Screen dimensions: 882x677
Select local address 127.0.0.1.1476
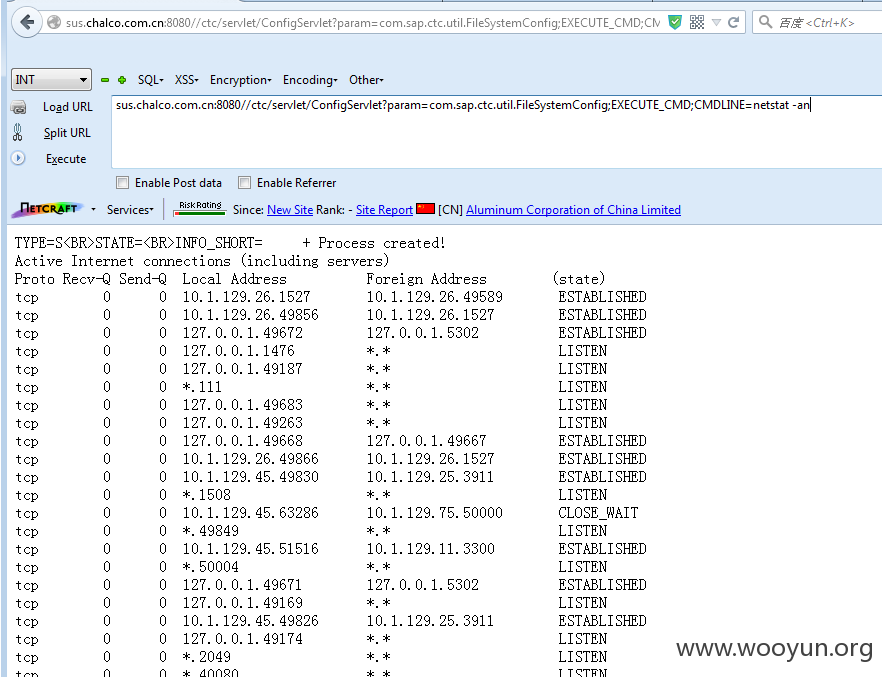[238, 351]
